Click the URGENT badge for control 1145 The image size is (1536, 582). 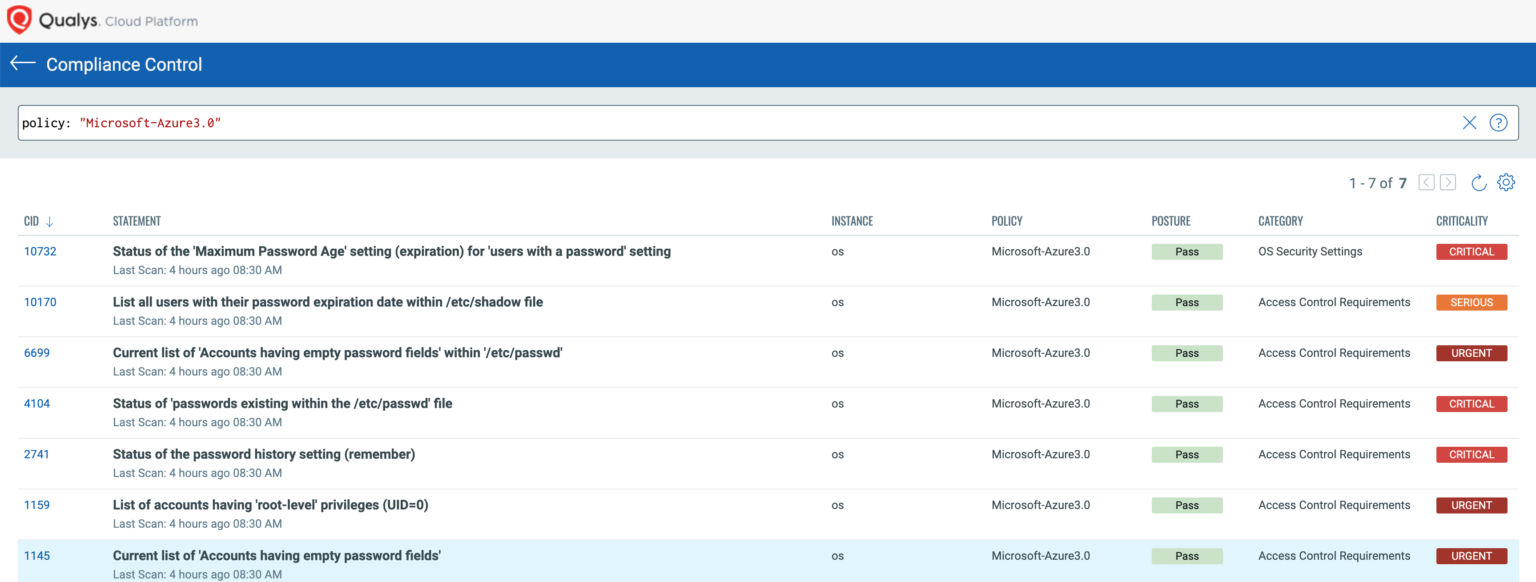click(x=1471, y=555)
